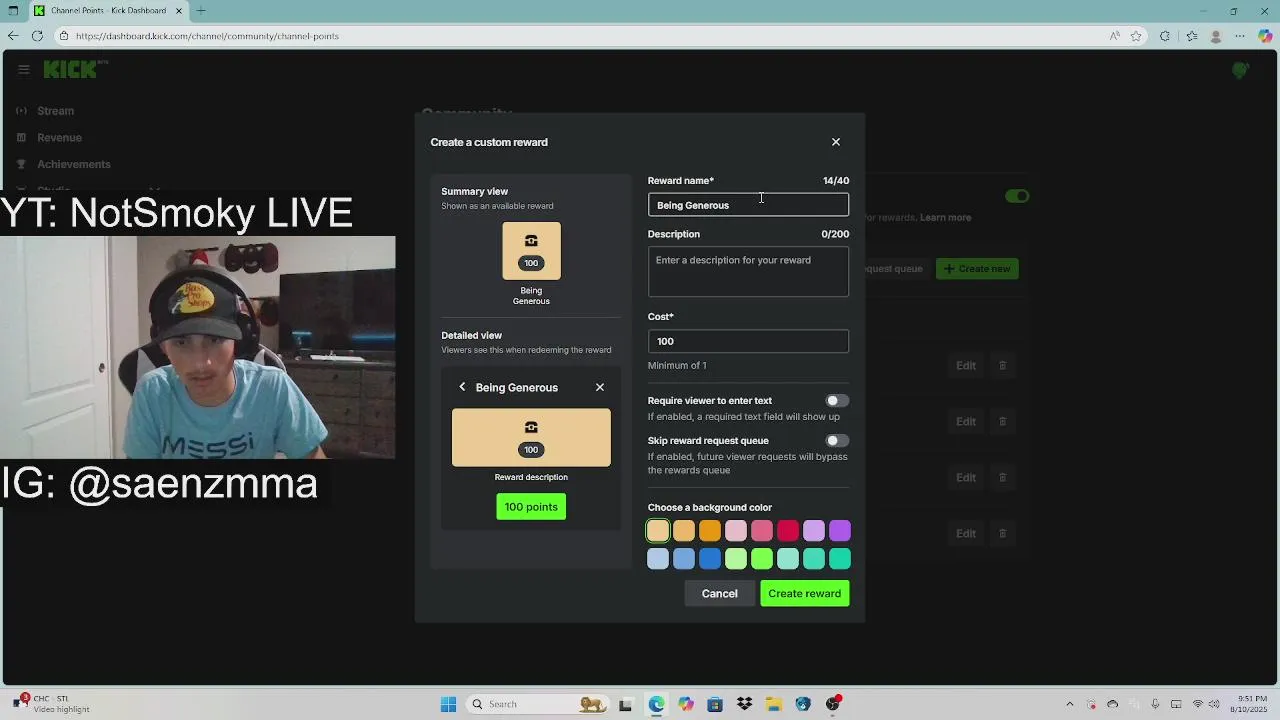
Task: Click the back chevron beside Being Generous
Action: pos(462,387)
